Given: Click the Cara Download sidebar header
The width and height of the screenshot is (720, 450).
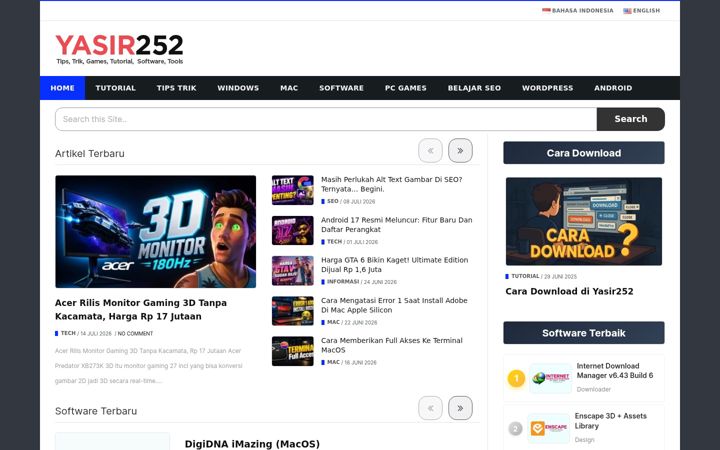Looking at the screenshot, I should pyautogui.click(x=584, y=153).
